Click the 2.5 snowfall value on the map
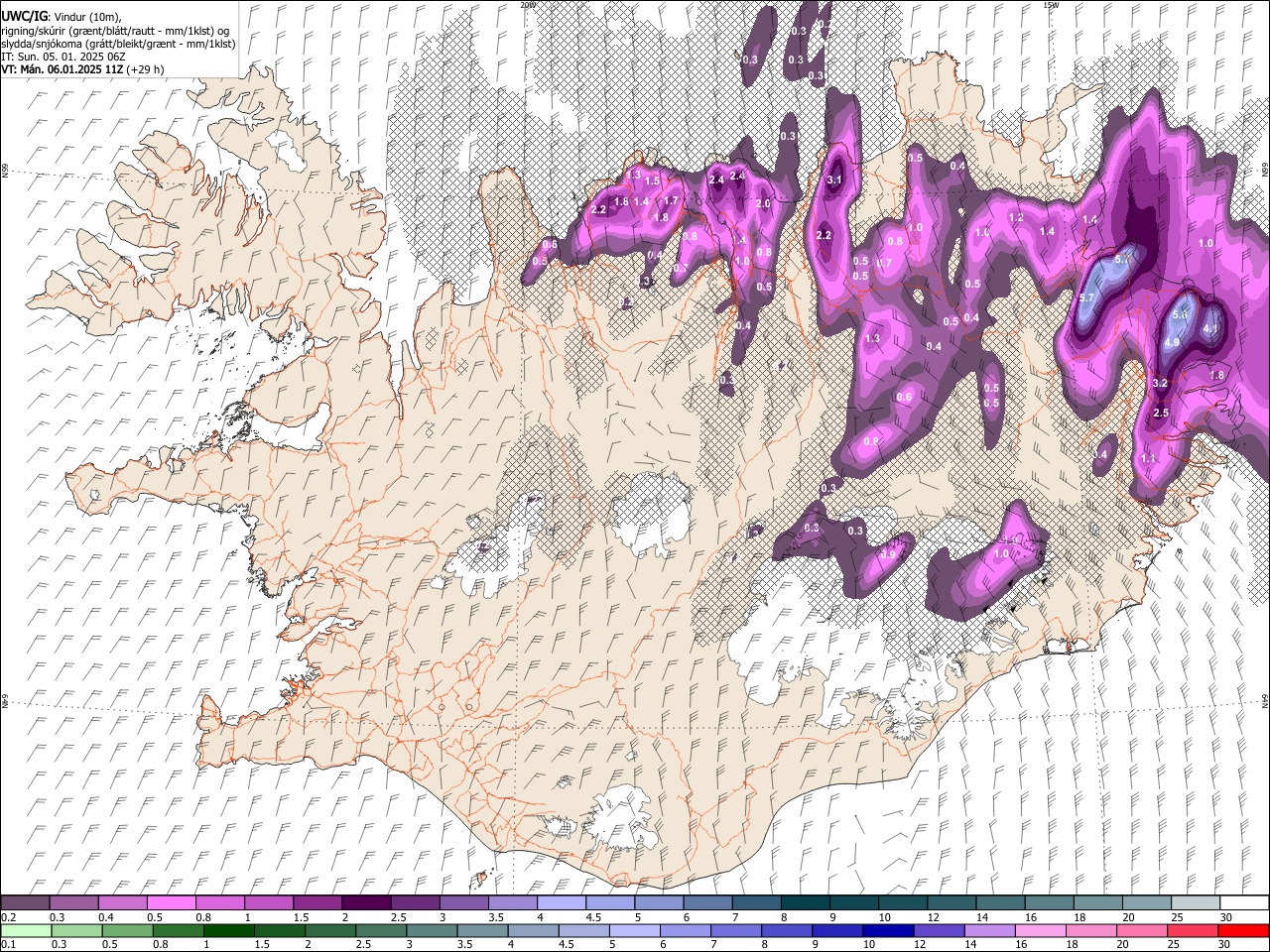Image resolution: width=1270 pixels, height=952 pixels. pos(1161,413)
